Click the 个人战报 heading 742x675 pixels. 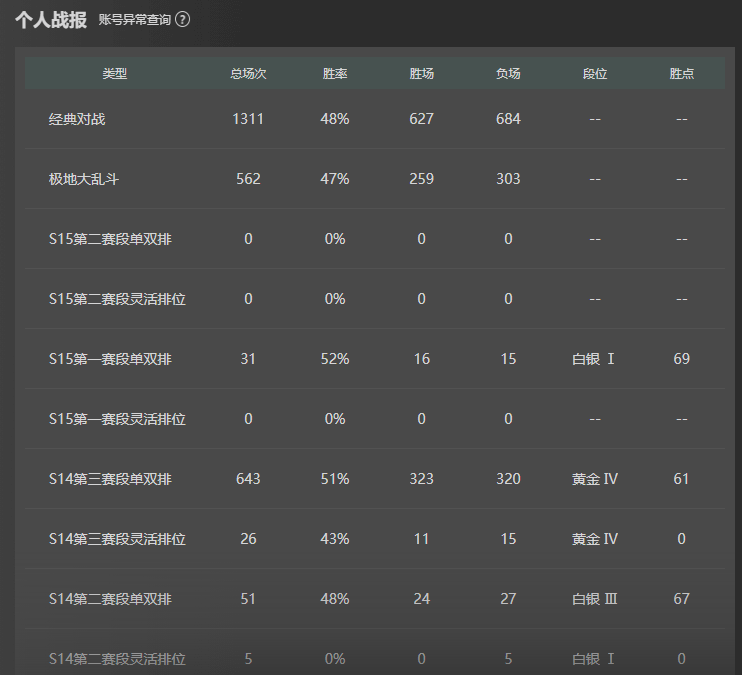click(51, 20)
